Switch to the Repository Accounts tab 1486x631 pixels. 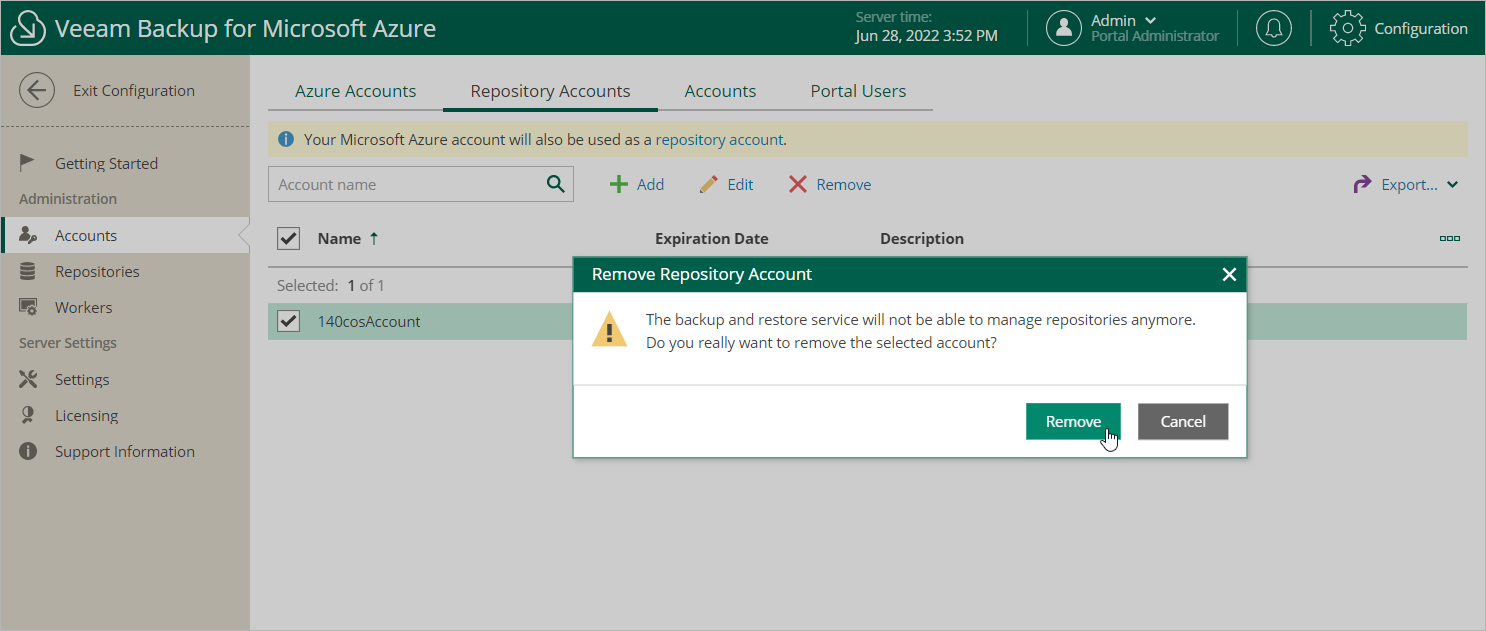[x=550, y=91]
